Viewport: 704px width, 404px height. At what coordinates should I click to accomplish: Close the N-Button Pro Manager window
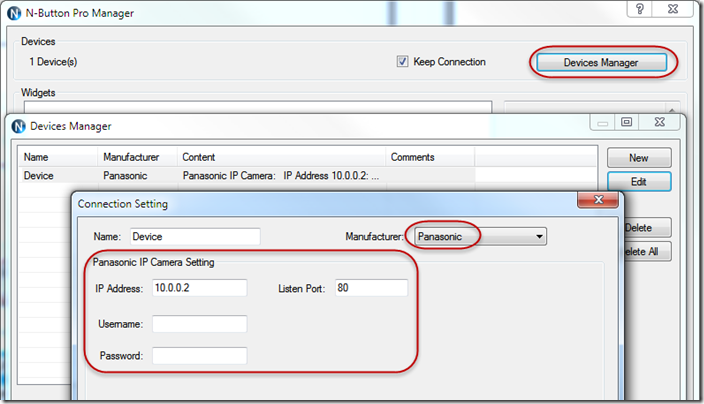[673, 9]
